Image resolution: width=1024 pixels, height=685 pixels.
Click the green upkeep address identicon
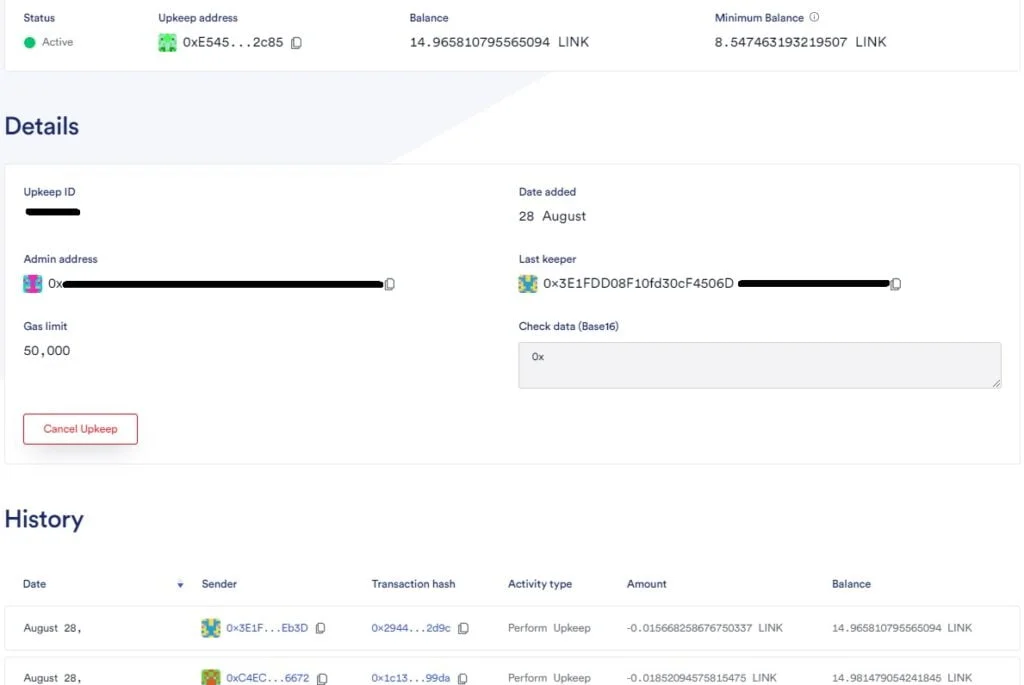pyautogui.click(x=167, y=42)
